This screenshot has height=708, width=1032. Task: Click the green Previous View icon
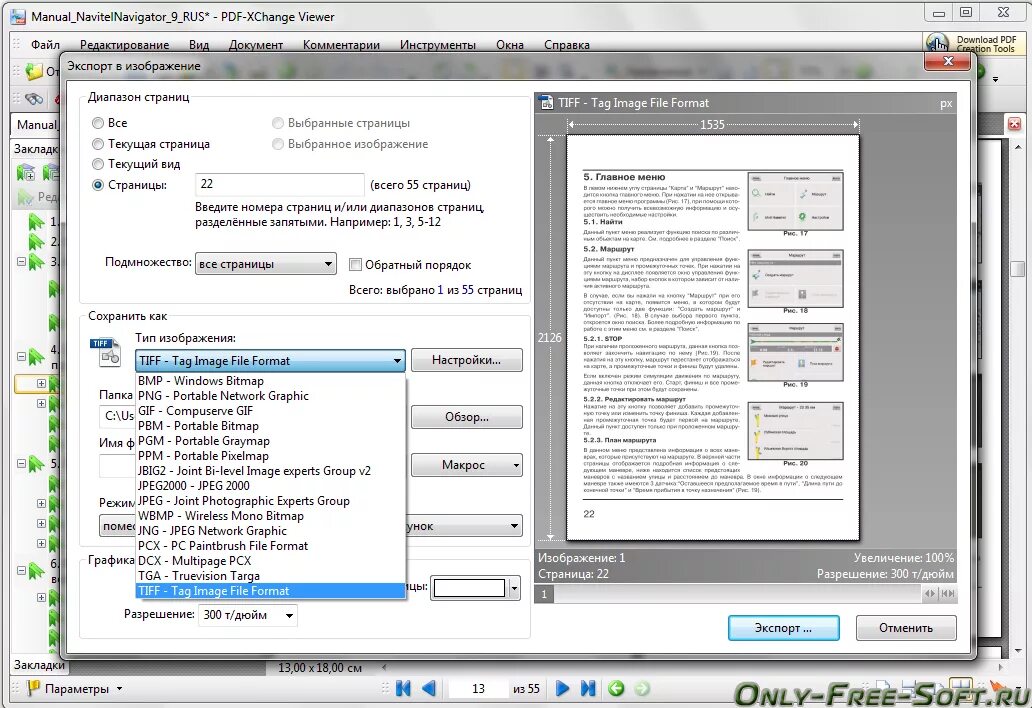tap(616, 688)
